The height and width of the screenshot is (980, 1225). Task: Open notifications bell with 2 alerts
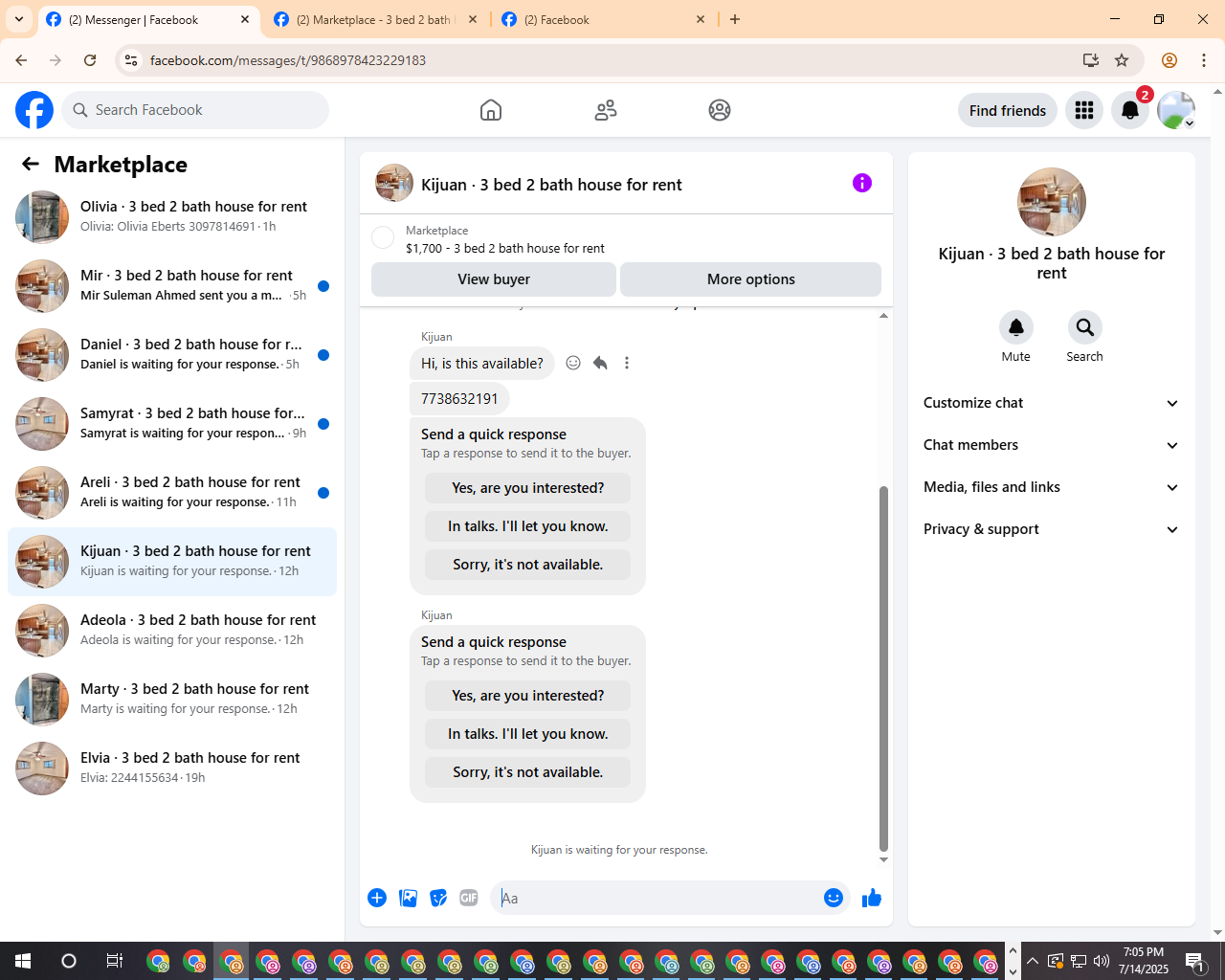tap(1130, 110)
